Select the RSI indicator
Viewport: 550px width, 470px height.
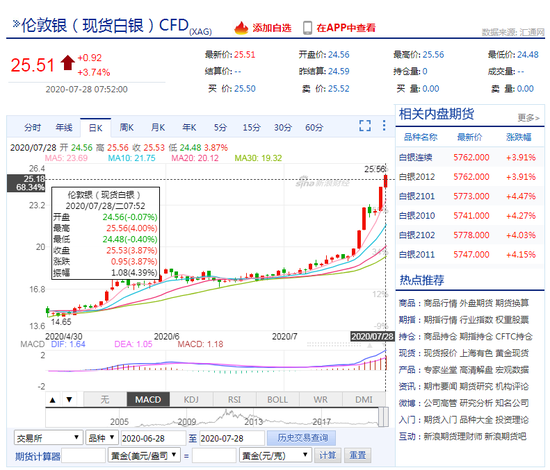click(x=234, y=400)
